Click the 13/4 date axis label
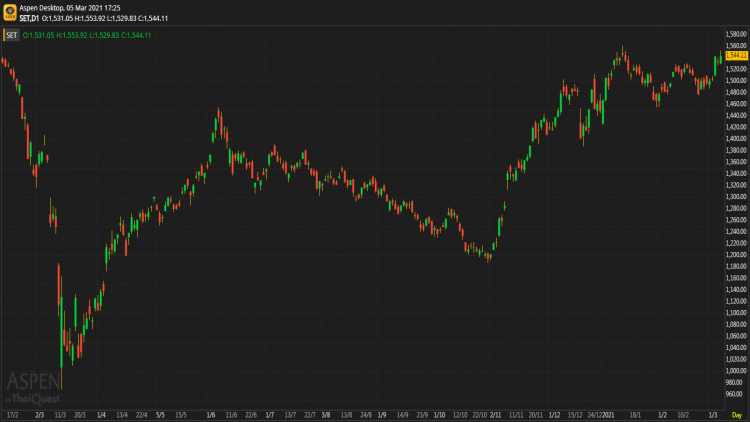The width and height of the screenshot is (750, 422). click(x=122, y=415)
